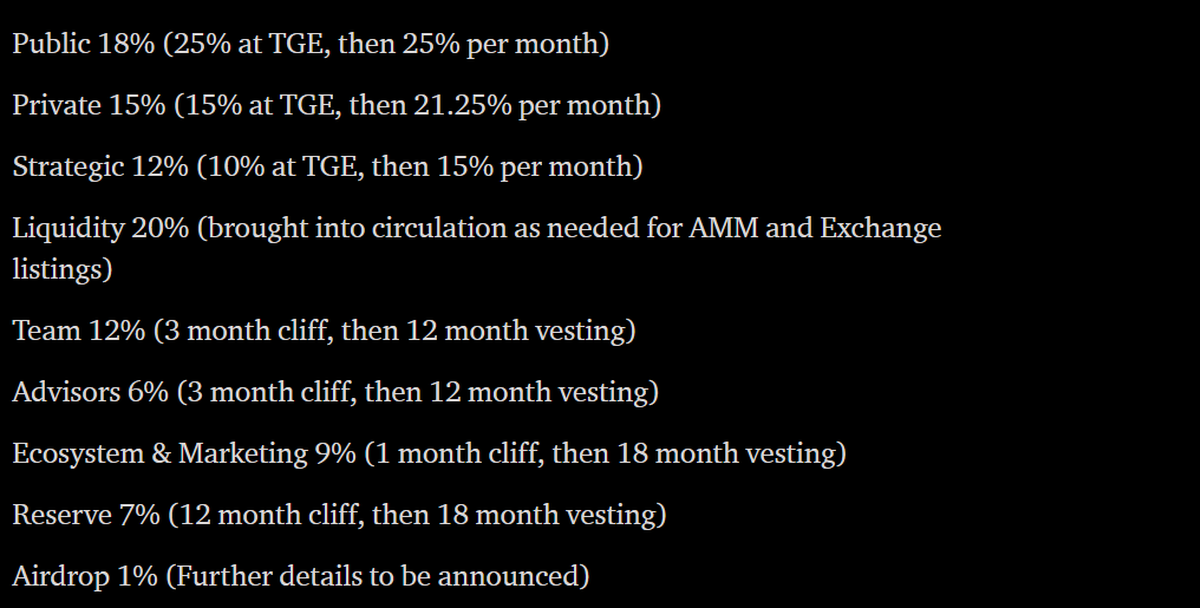Click the wrapped word "listings)"
This screenshot has height=608, width=1200.
click(62, 270)
